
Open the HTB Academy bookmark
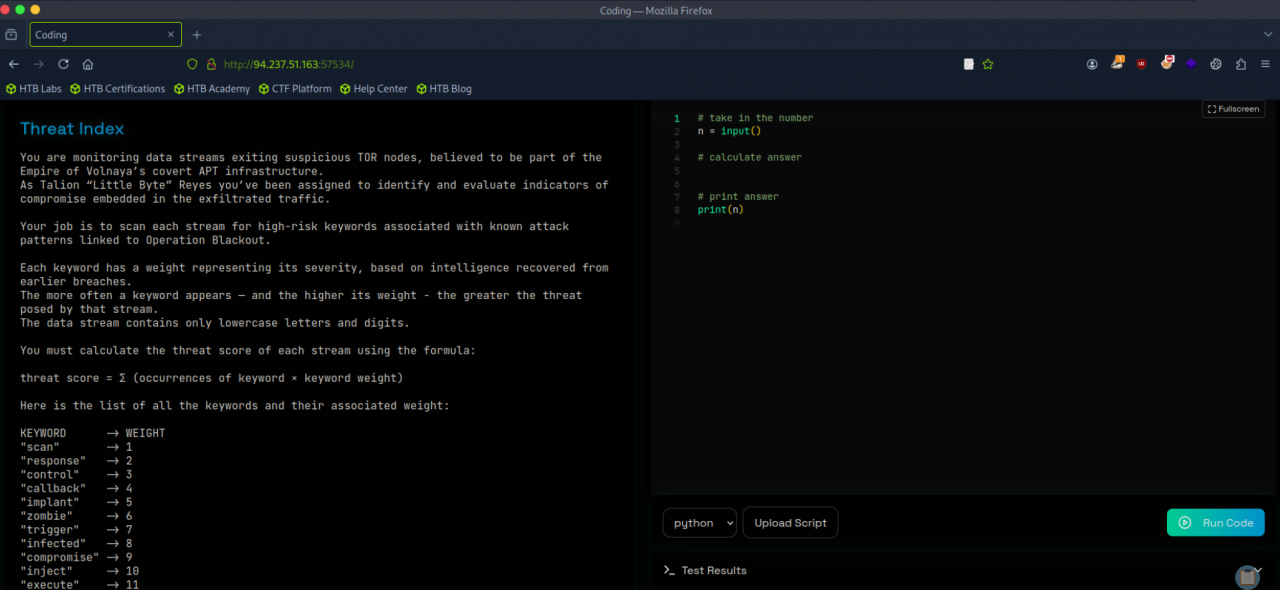click(x=212, y=89)
